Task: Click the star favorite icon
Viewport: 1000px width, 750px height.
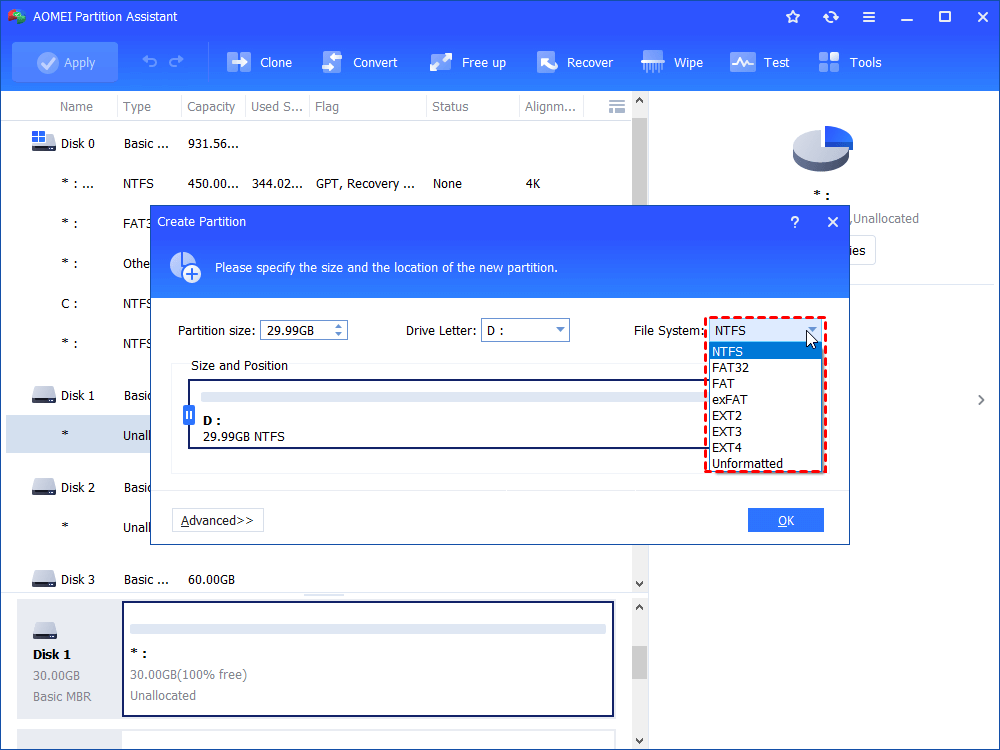Action: (x=792, y=16)
